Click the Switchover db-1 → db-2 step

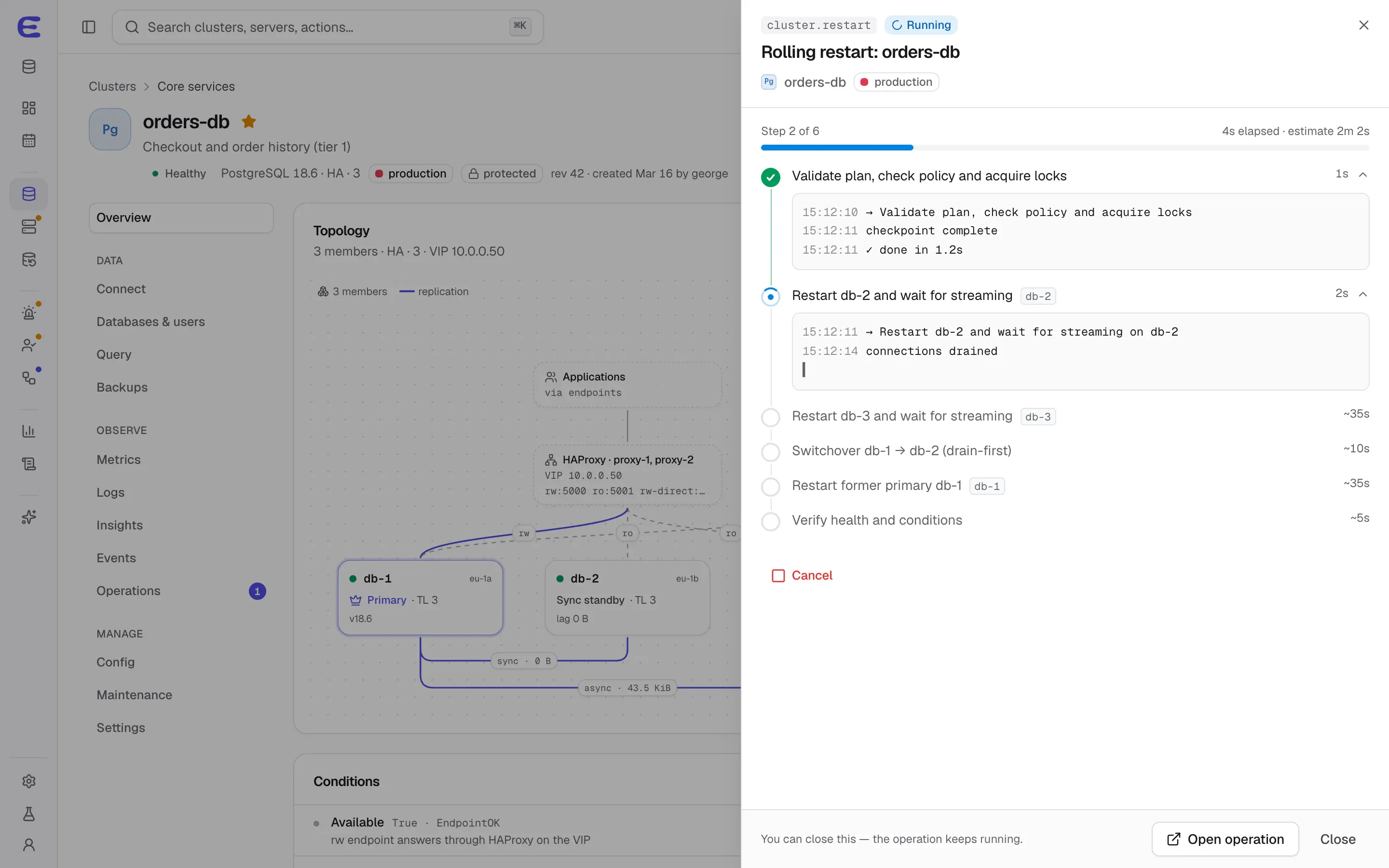(x=902, y=451)
